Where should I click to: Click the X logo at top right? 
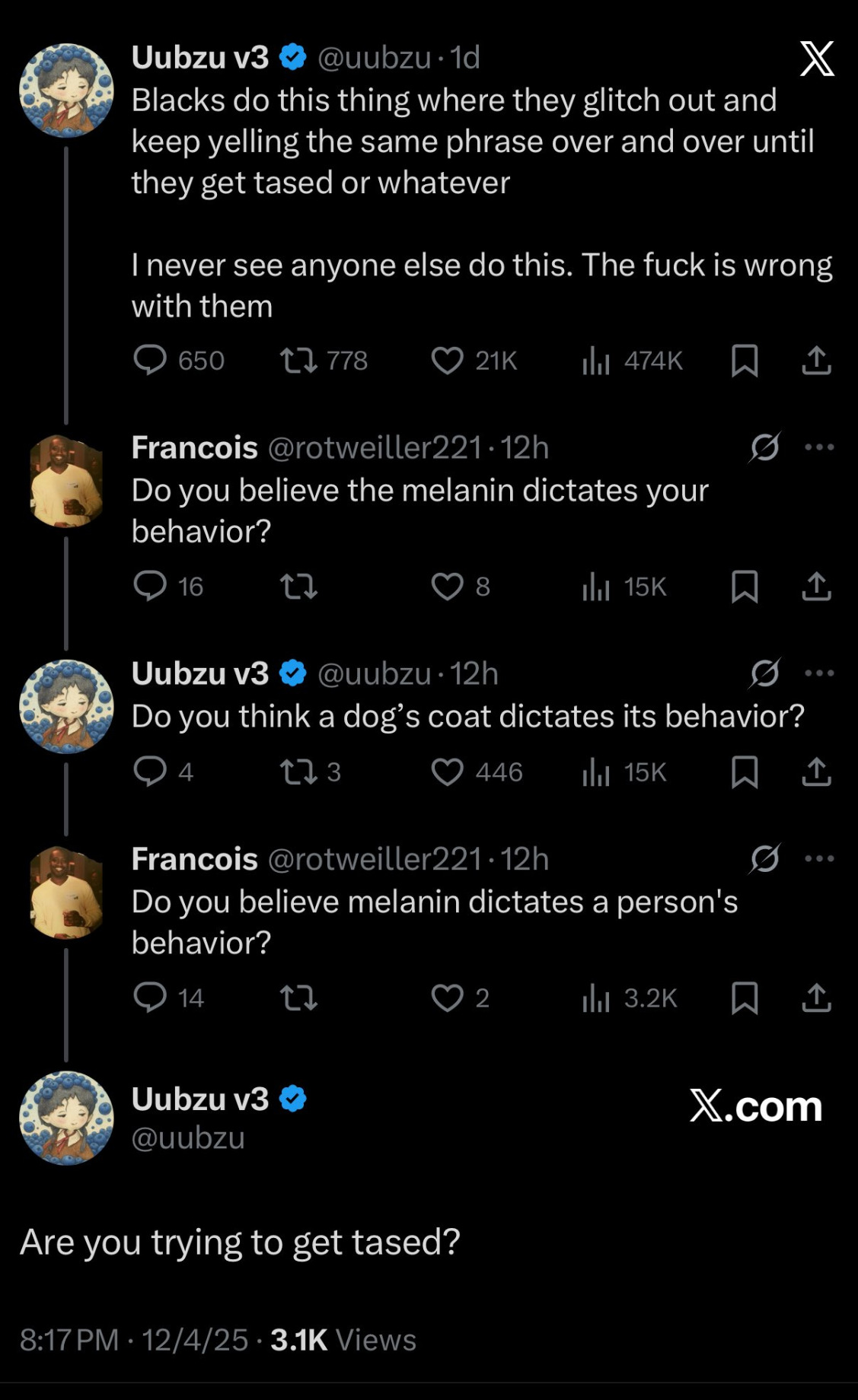pos(817,59)
